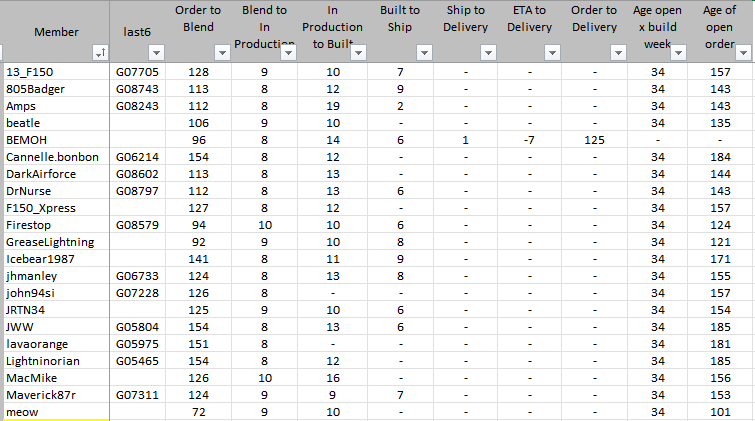Select the Member header cell
This screenshot has width=755, height=421.
tap(56, 32)
